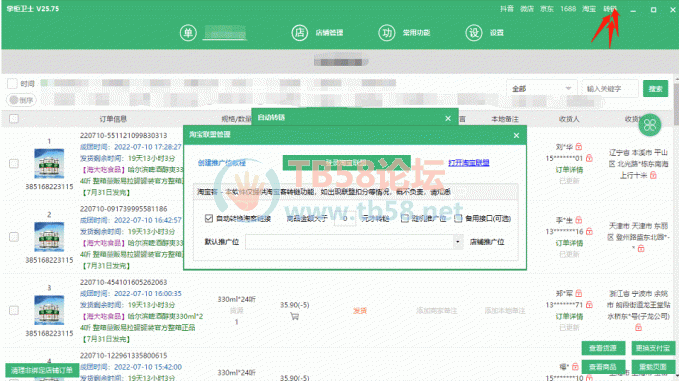
Task: Expand the 默认推广位 dropdown
Action: pos(457,242)
